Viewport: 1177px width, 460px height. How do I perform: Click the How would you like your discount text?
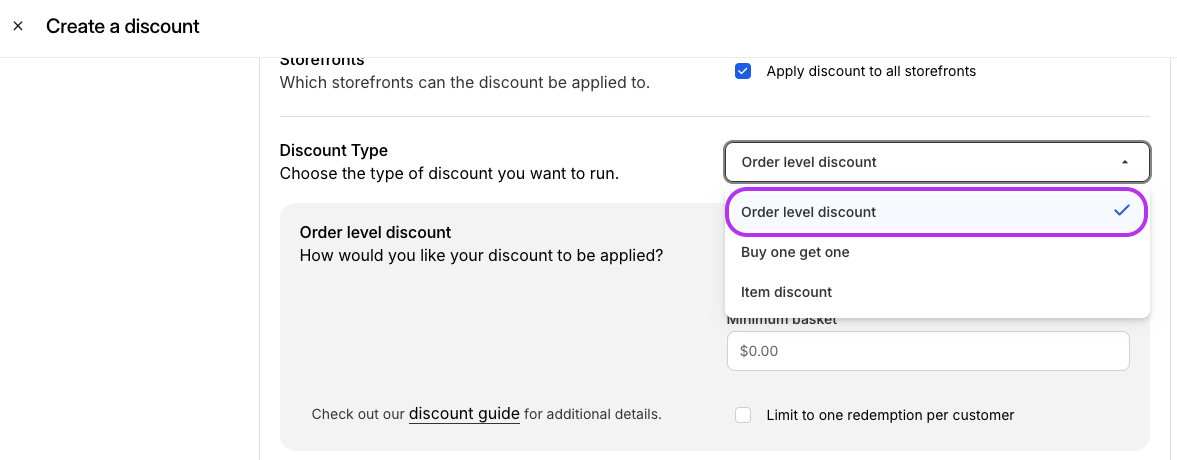[x=481, y=255]
